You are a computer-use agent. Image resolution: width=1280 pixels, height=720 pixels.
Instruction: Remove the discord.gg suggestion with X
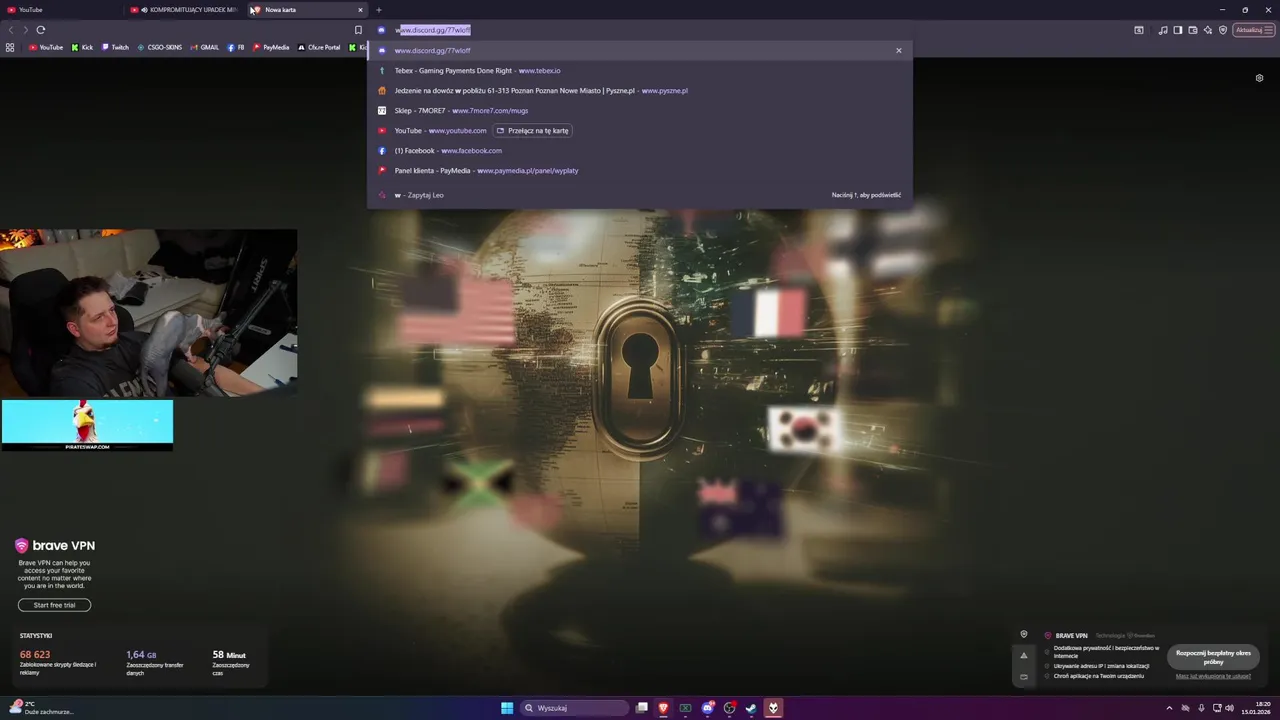(898, 50)
